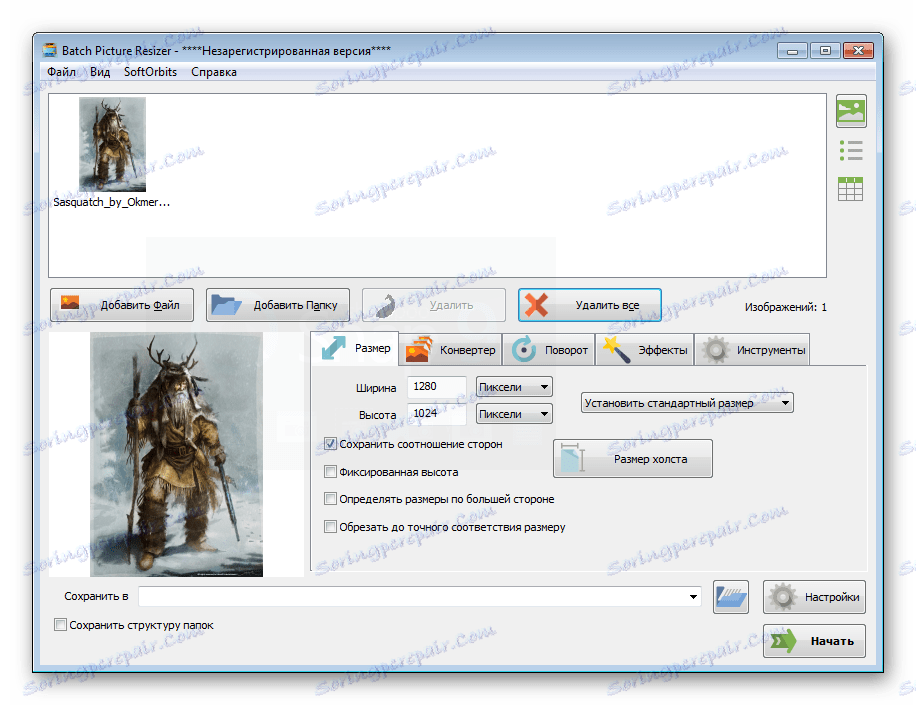Open Настройки settings
The width and height of the screenshot is (916, 705).
click(814, 597)
